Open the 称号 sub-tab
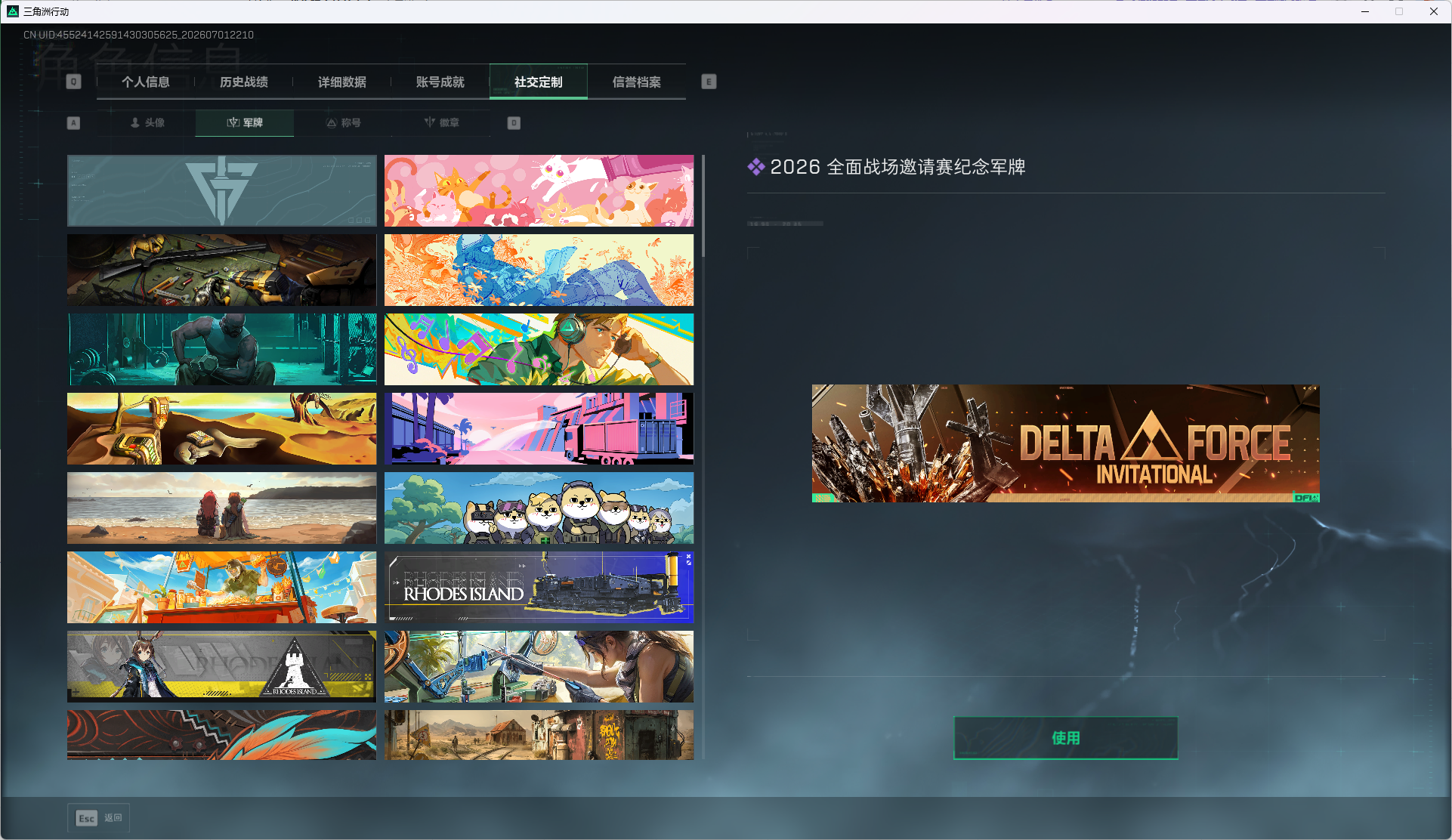The image size is (1452, 840). 343,122
